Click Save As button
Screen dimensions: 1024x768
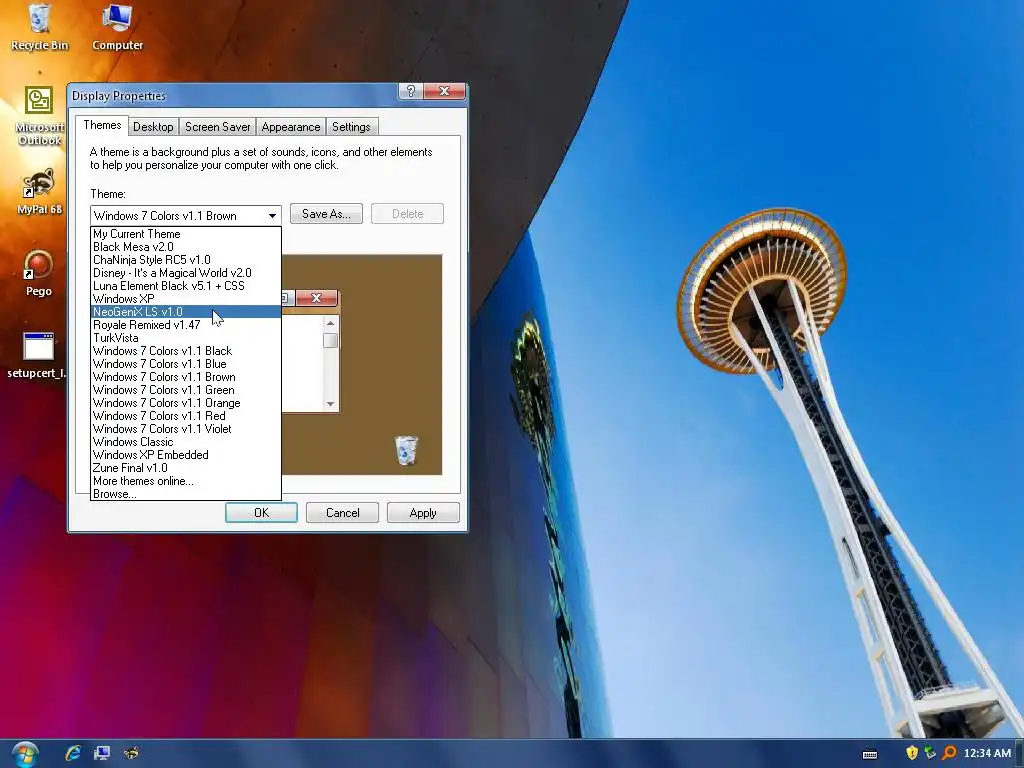[326, 214]
